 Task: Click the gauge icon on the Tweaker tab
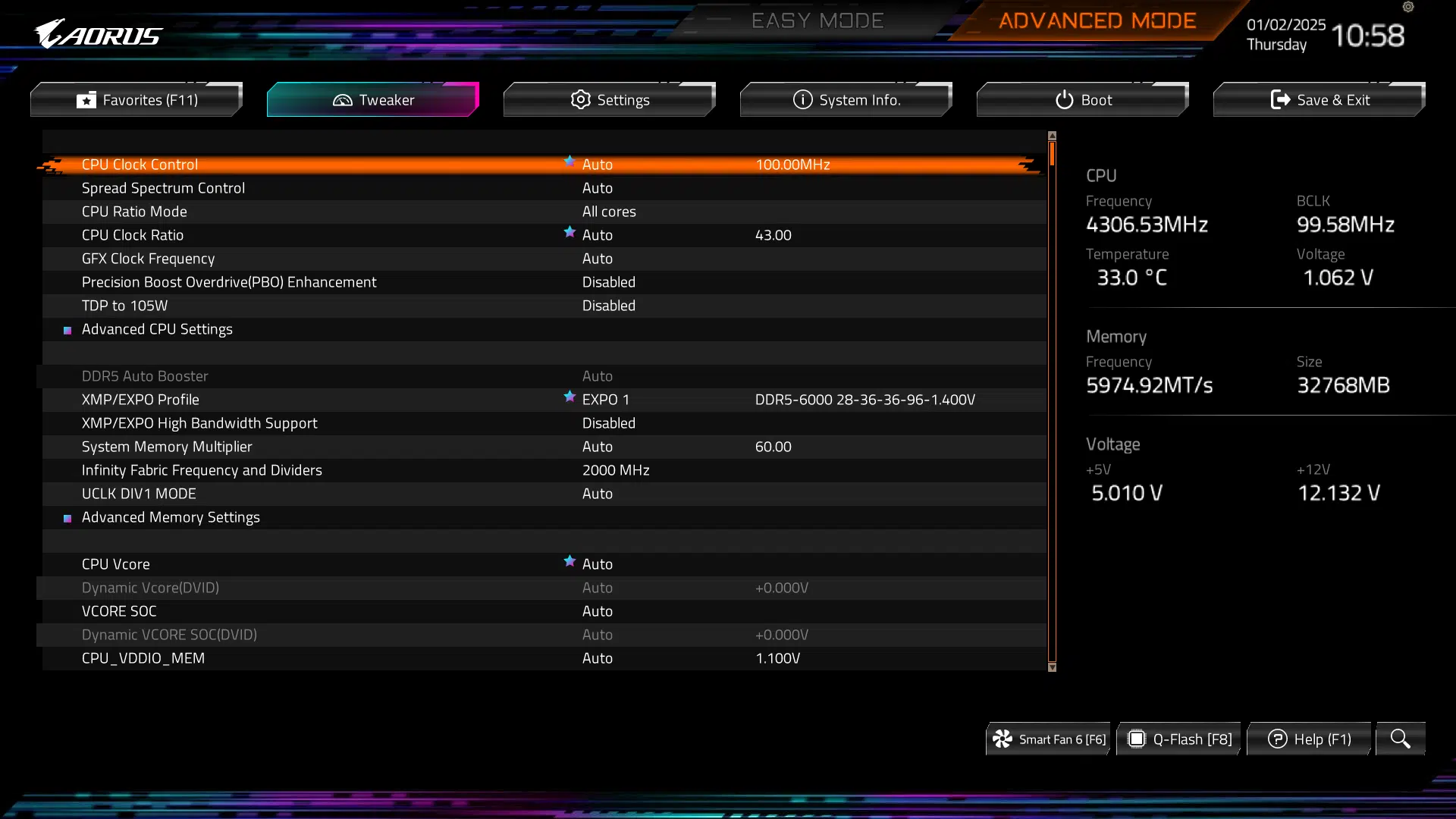tap(343, 100)
